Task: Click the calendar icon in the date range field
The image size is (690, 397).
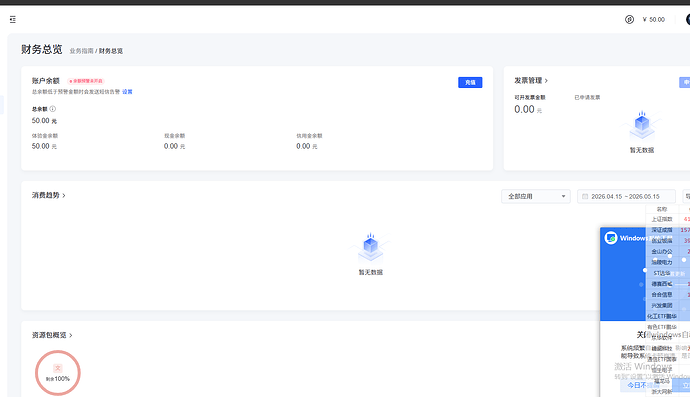Action: pos(585,196)
